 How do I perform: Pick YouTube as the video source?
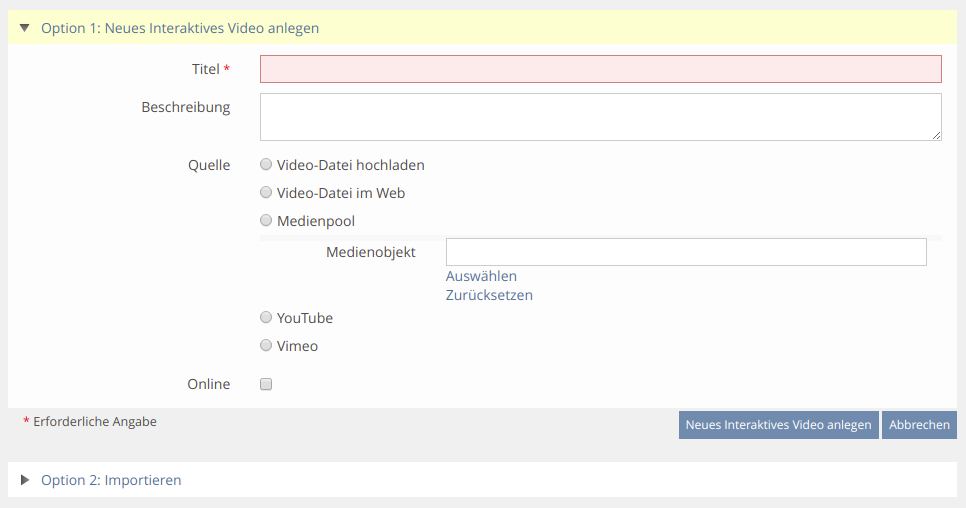tap(266, 317)
